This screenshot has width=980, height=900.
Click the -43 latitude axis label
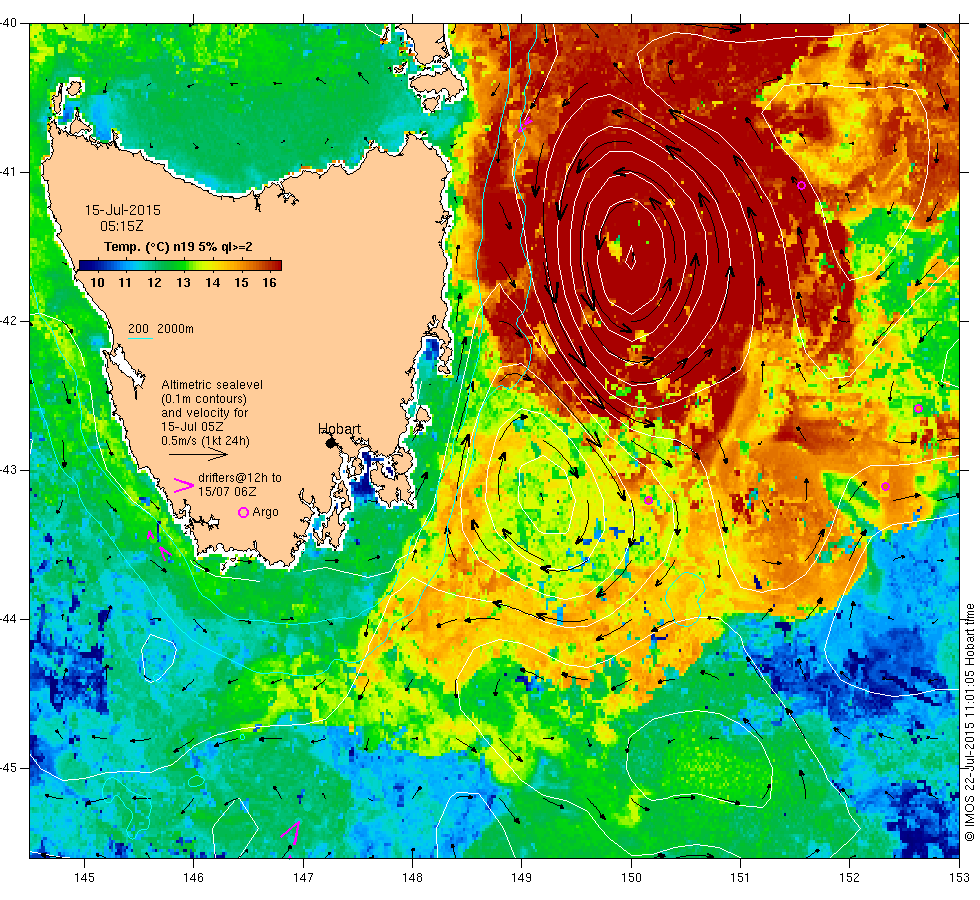point(9,470)
